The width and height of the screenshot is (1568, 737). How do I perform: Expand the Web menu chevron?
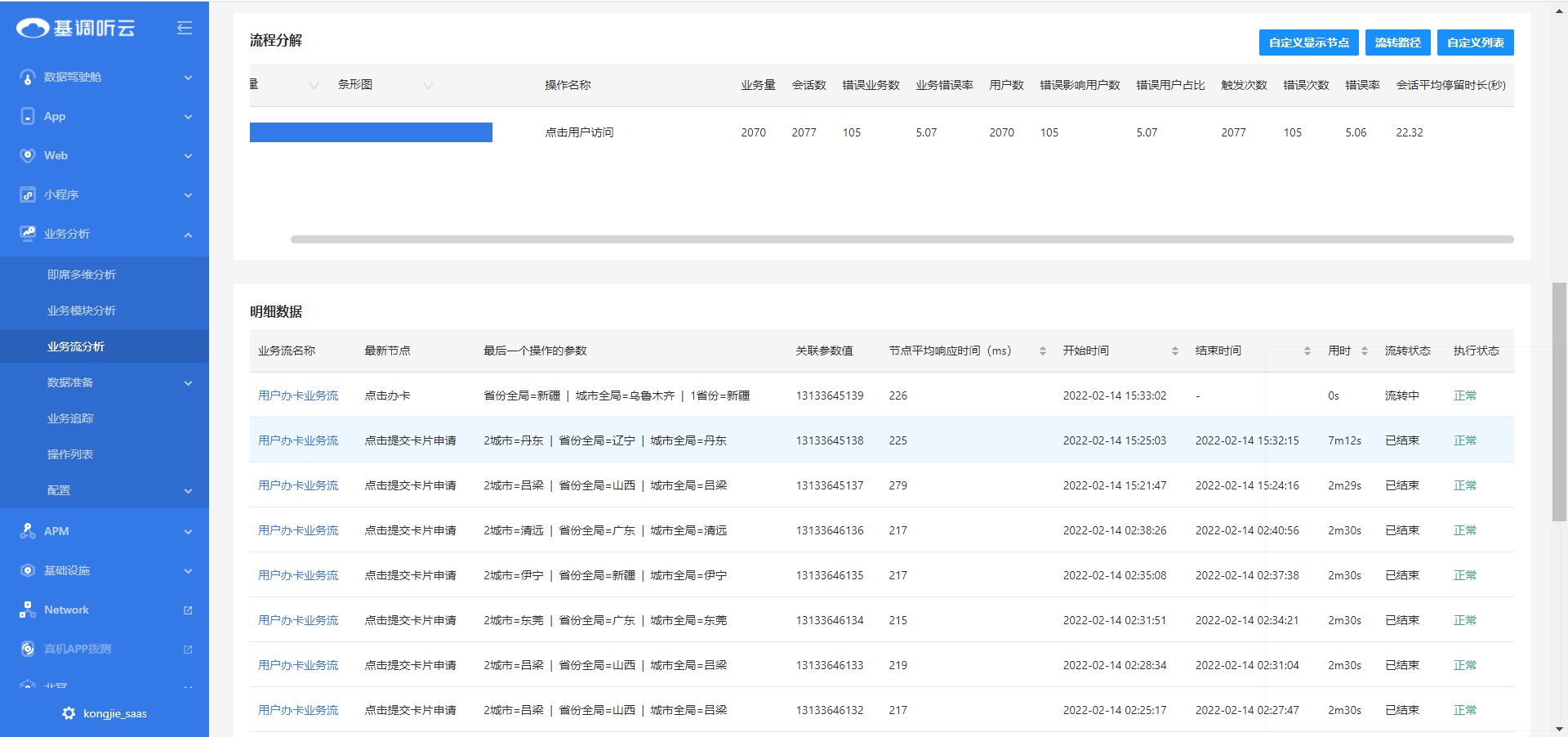[x=189, y=156]
